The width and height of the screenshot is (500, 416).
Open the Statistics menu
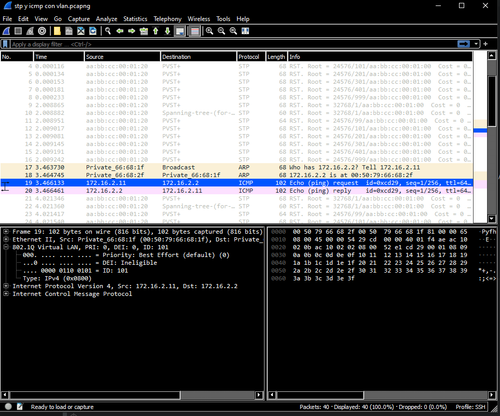coord(135,19)
